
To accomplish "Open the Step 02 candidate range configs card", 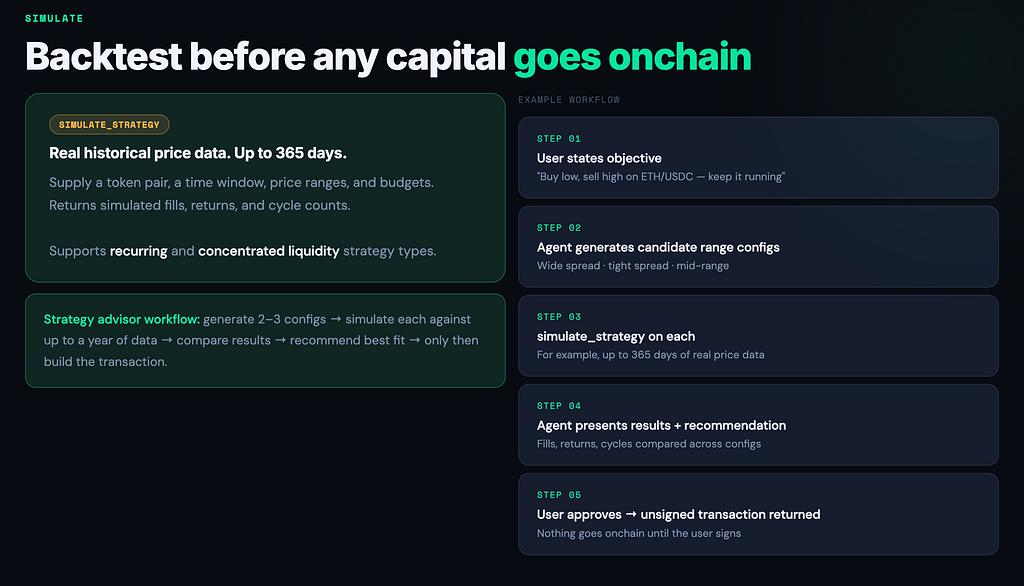I will tap(758, 247).
